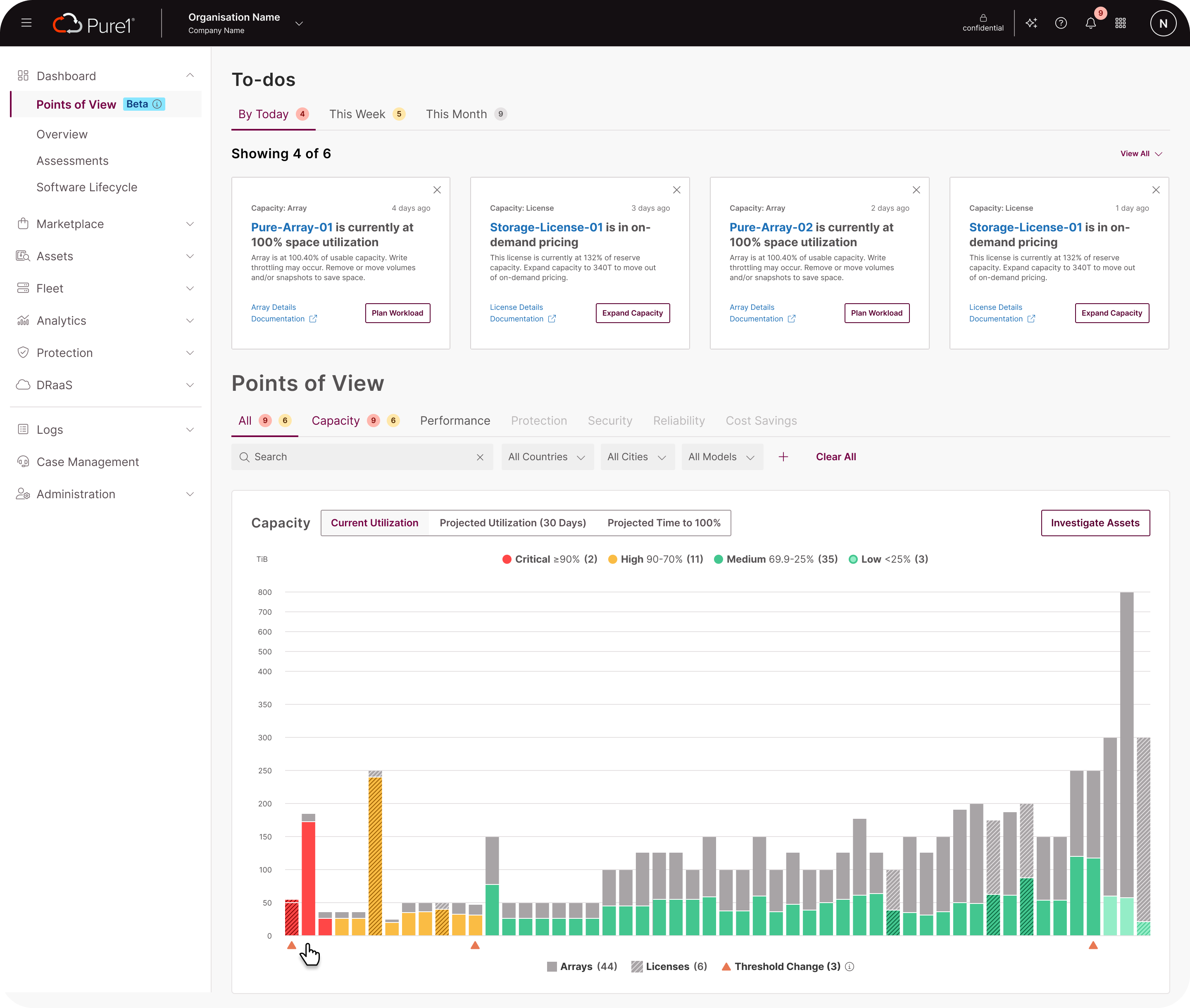Open the apps grid launcher icon
Viewport: 1190px width, 1008px height.
point(1120,24)
